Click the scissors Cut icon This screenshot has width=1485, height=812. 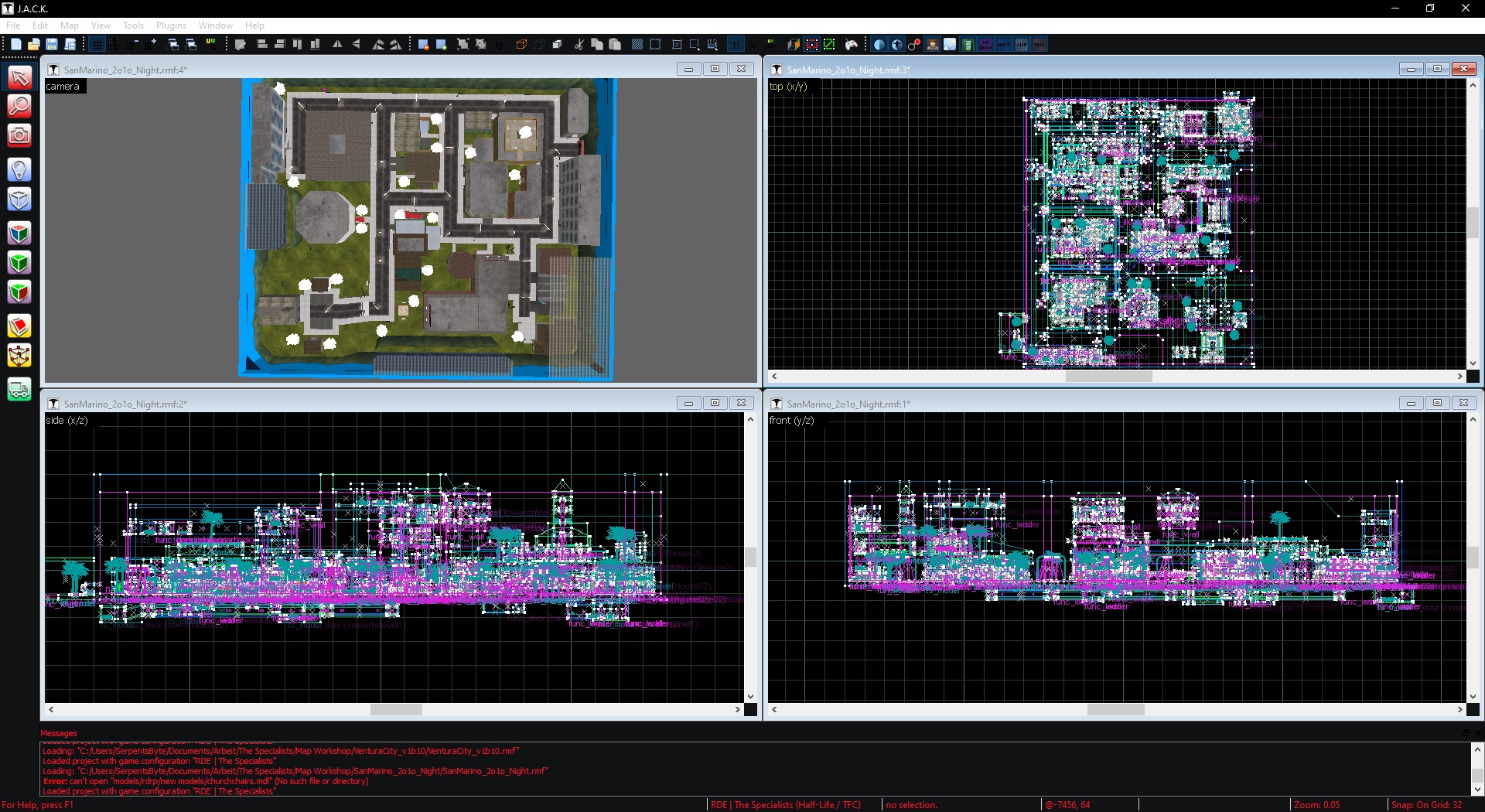point(579,45)
